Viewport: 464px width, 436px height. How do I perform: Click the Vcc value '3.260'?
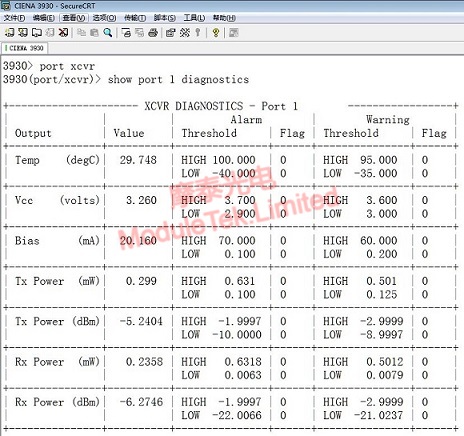coord(141,200)
